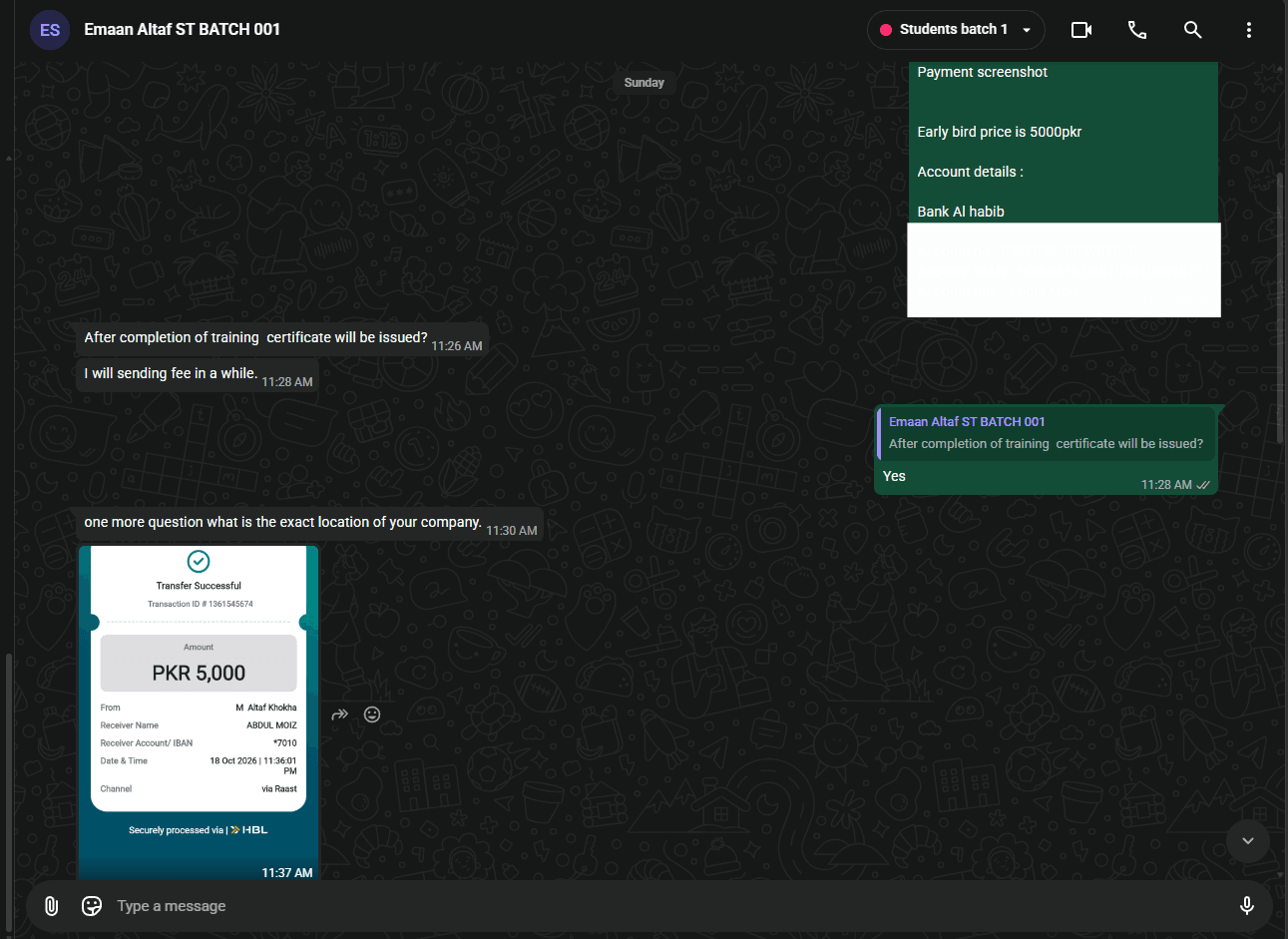Image resolution: width=1288 pixels, height=939 pixels.
Task: Click the quoted reply about certificate issuance
Action: [x=1047, y=433]
